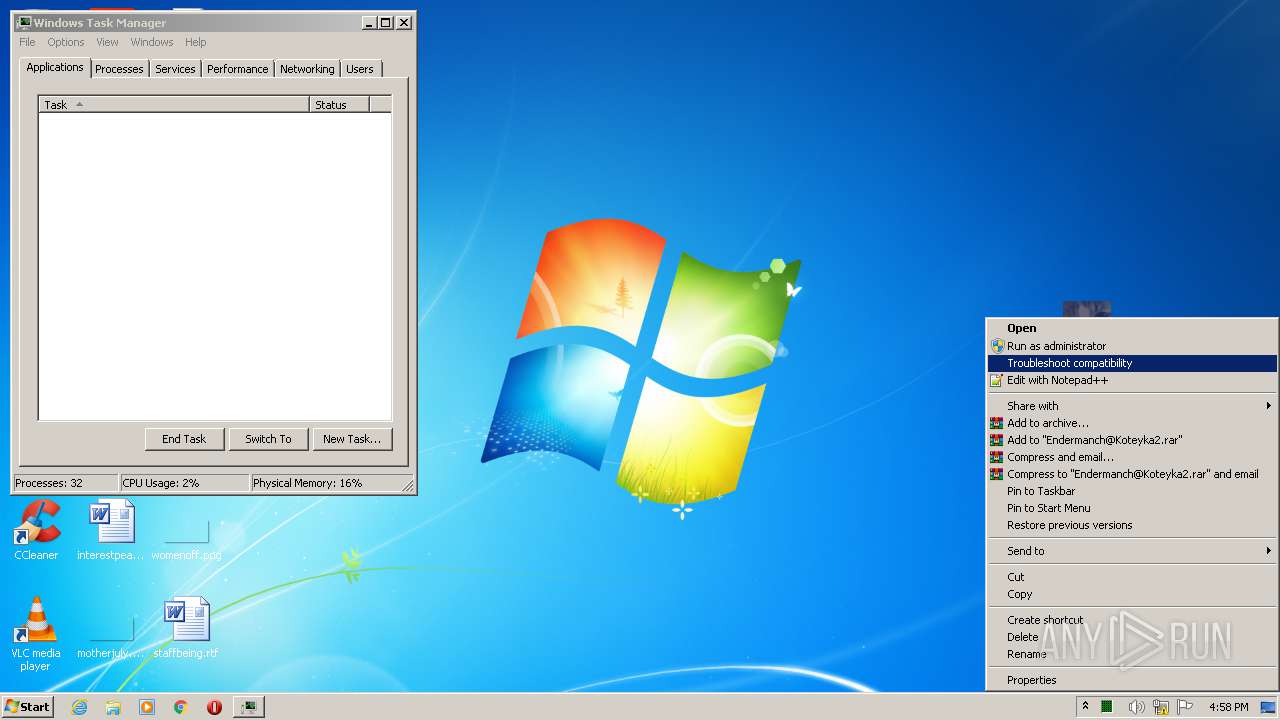Sort by Status column header
Viewport: 1280px width, 720px height.
[x=340, y=104]
